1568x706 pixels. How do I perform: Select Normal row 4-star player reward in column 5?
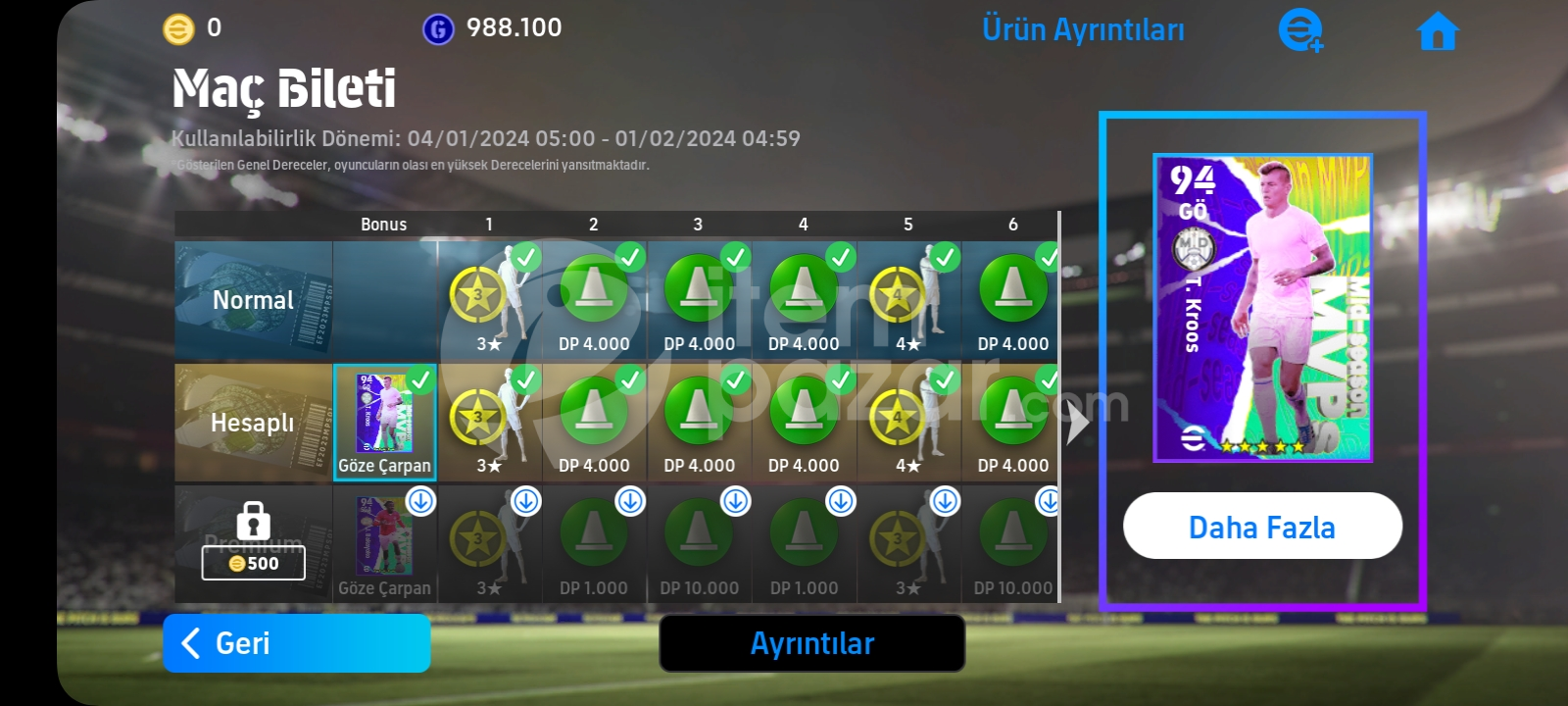[x=908, y=300]
